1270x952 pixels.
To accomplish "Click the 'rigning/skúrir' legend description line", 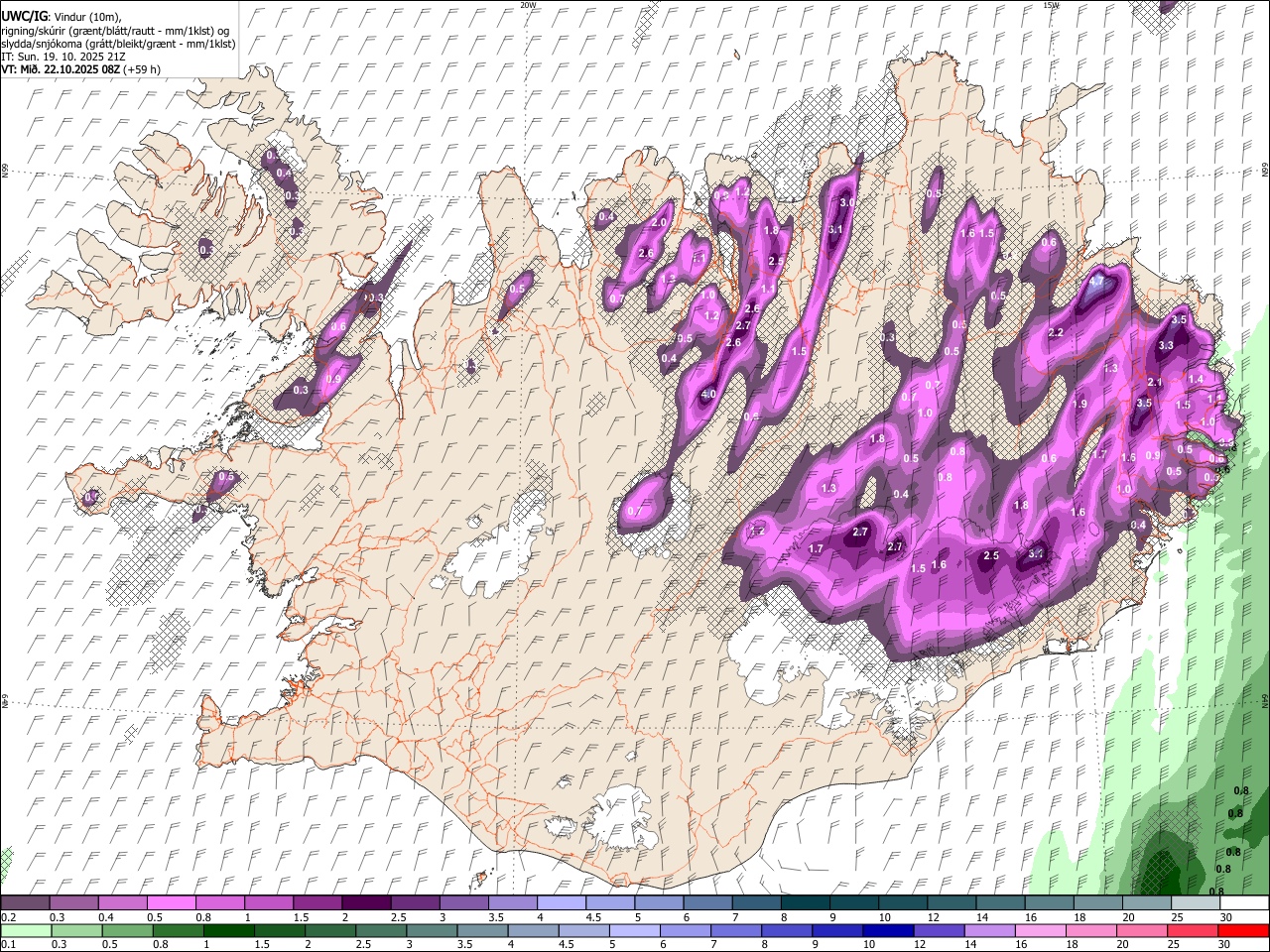I will (119, 31).
